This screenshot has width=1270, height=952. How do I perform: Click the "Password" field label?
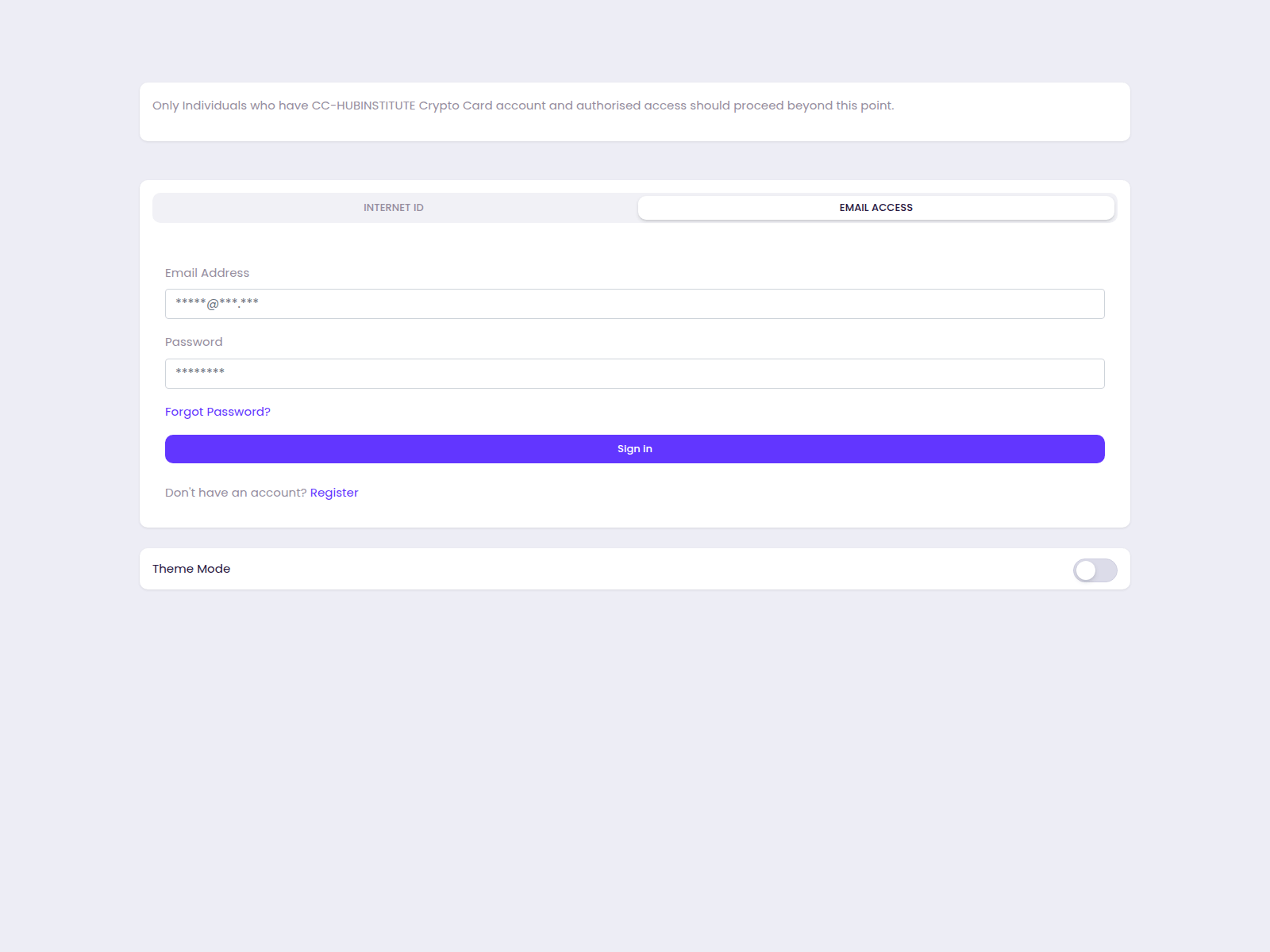[194, 342]
